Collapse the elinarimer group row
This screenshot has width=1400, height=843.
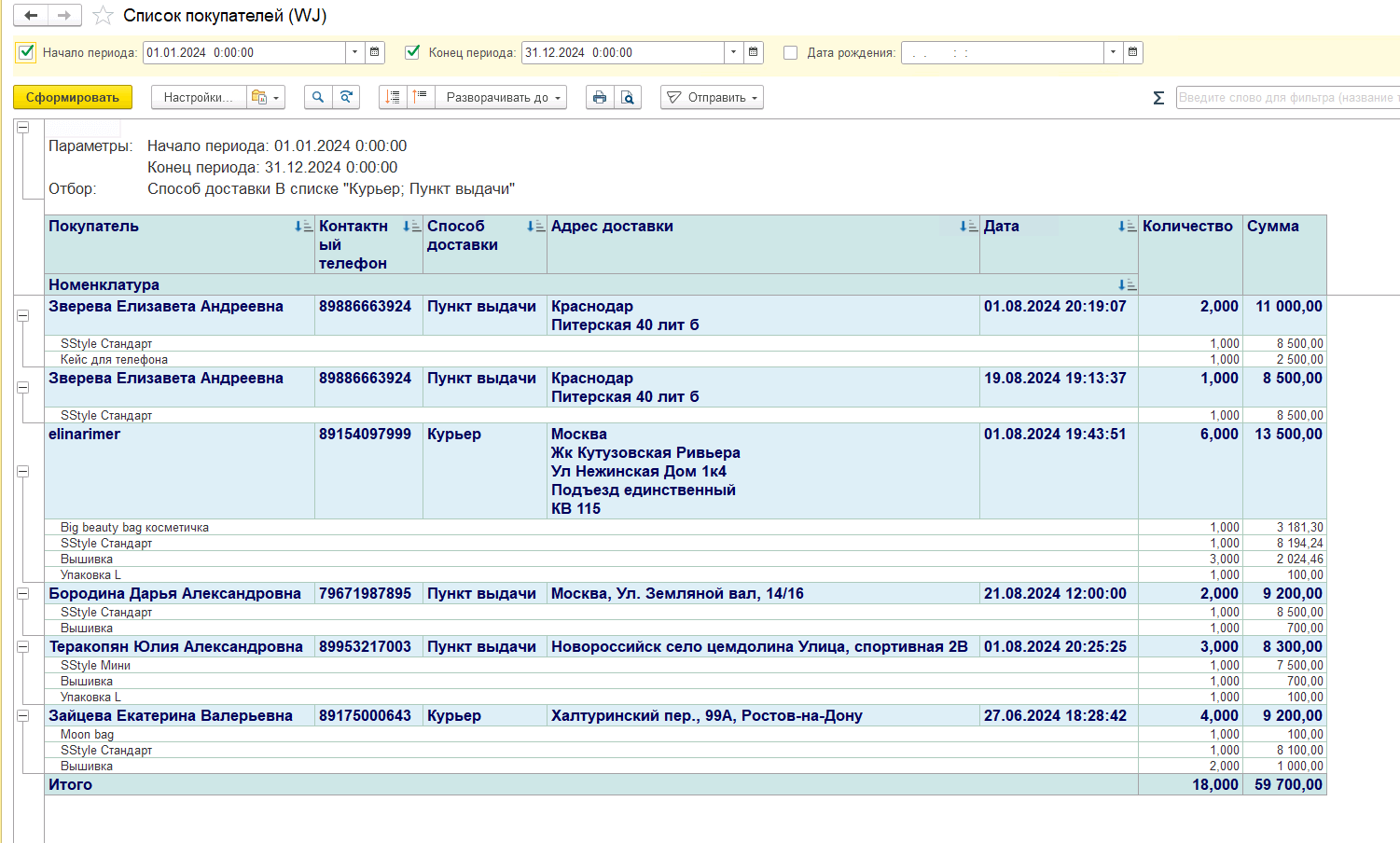[23, 471]
